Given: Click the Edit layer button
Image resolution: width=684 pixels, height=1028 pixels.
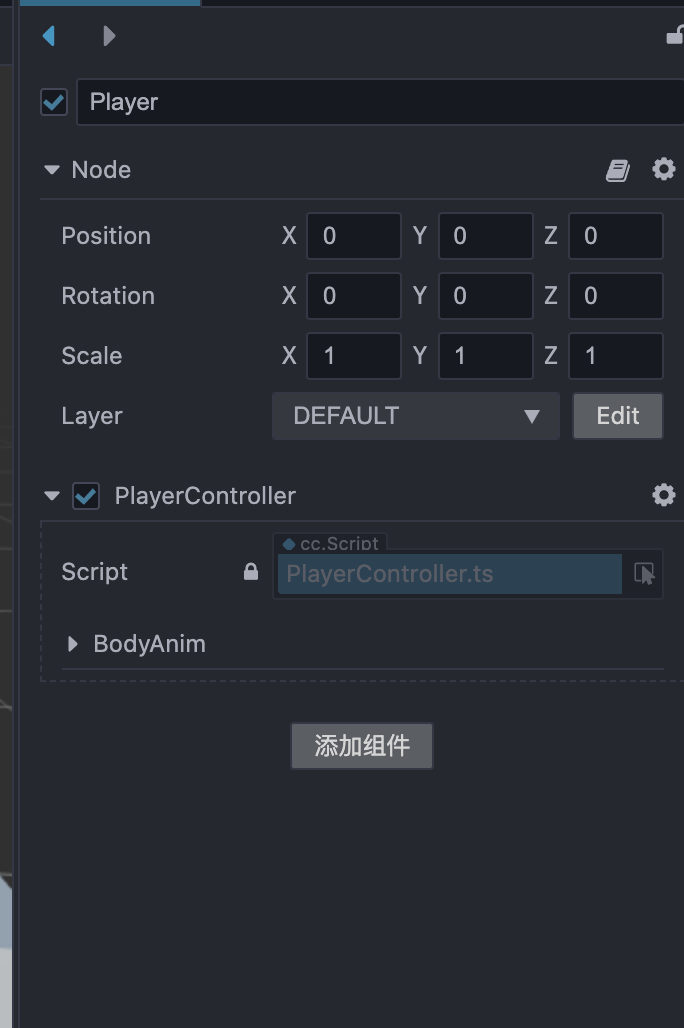Looking at the screenshot, I should click(x=617, y=416).
